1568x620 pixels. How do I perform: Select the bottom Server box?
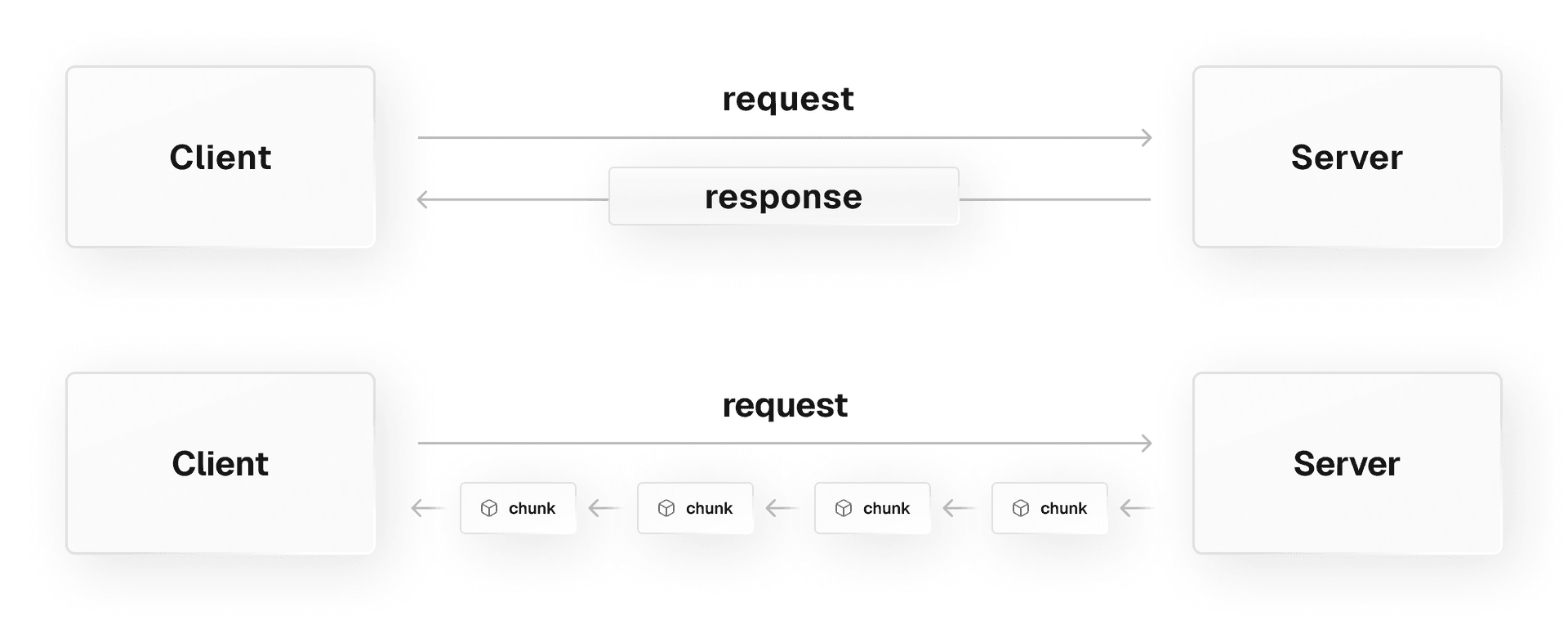point(1347,463)
